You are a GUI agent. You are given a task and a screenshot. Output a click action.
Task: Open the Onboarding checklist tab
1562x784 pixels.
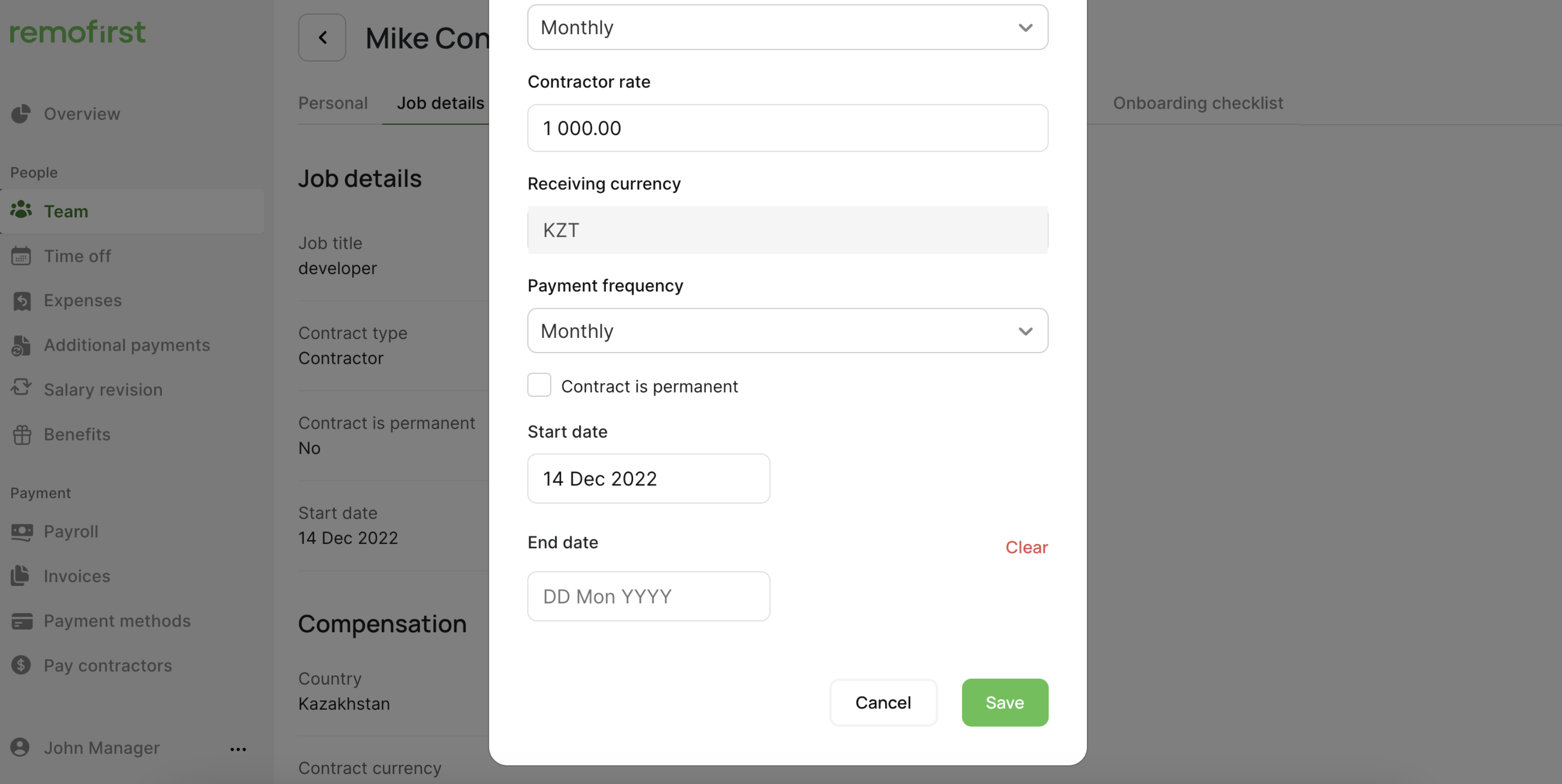(x=1198, y=103)
